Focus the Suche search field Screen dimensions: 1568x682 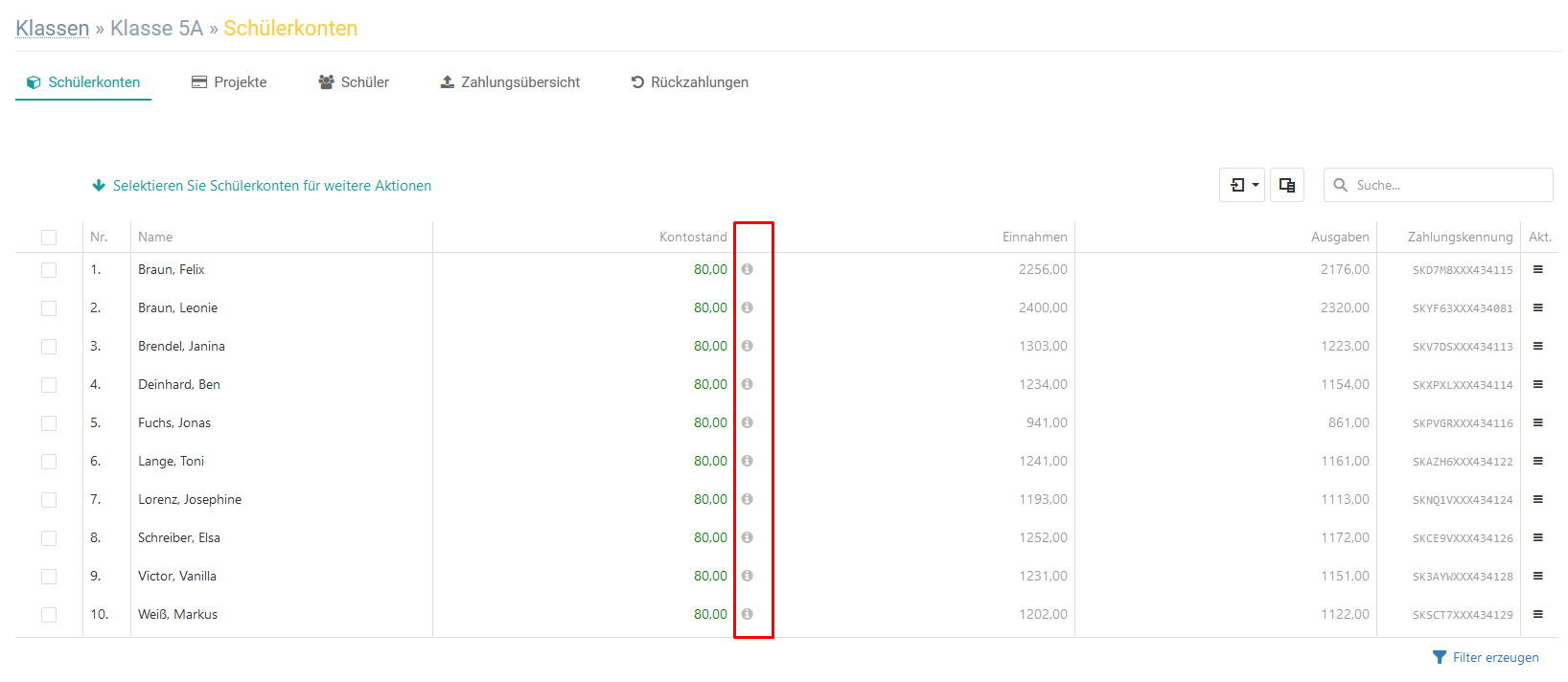(x=1439, y=185)
